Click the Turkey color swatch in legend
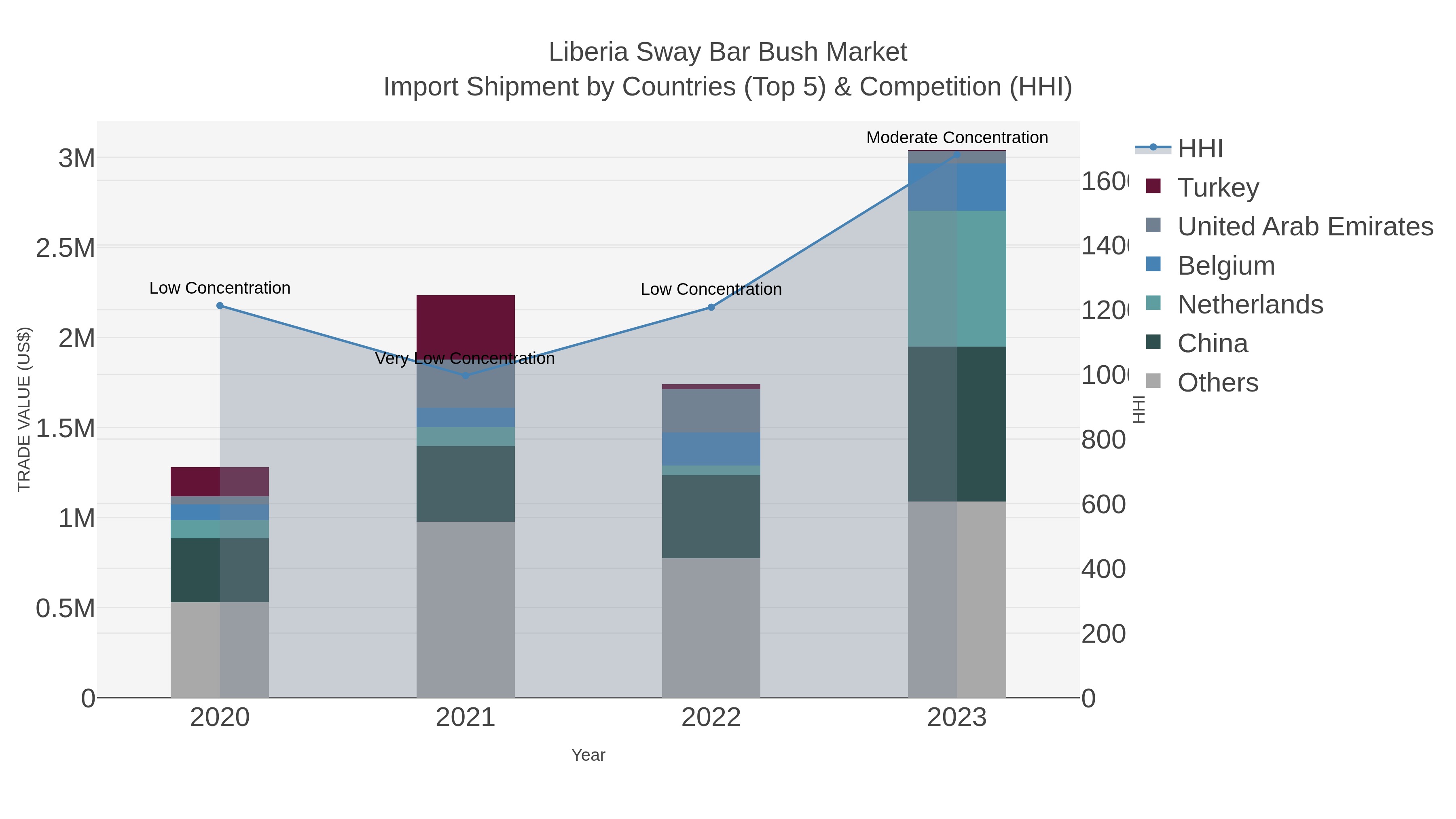The height and width of the screenshot is (819, 1456). pyautogui.click(x=1153, y=186)
